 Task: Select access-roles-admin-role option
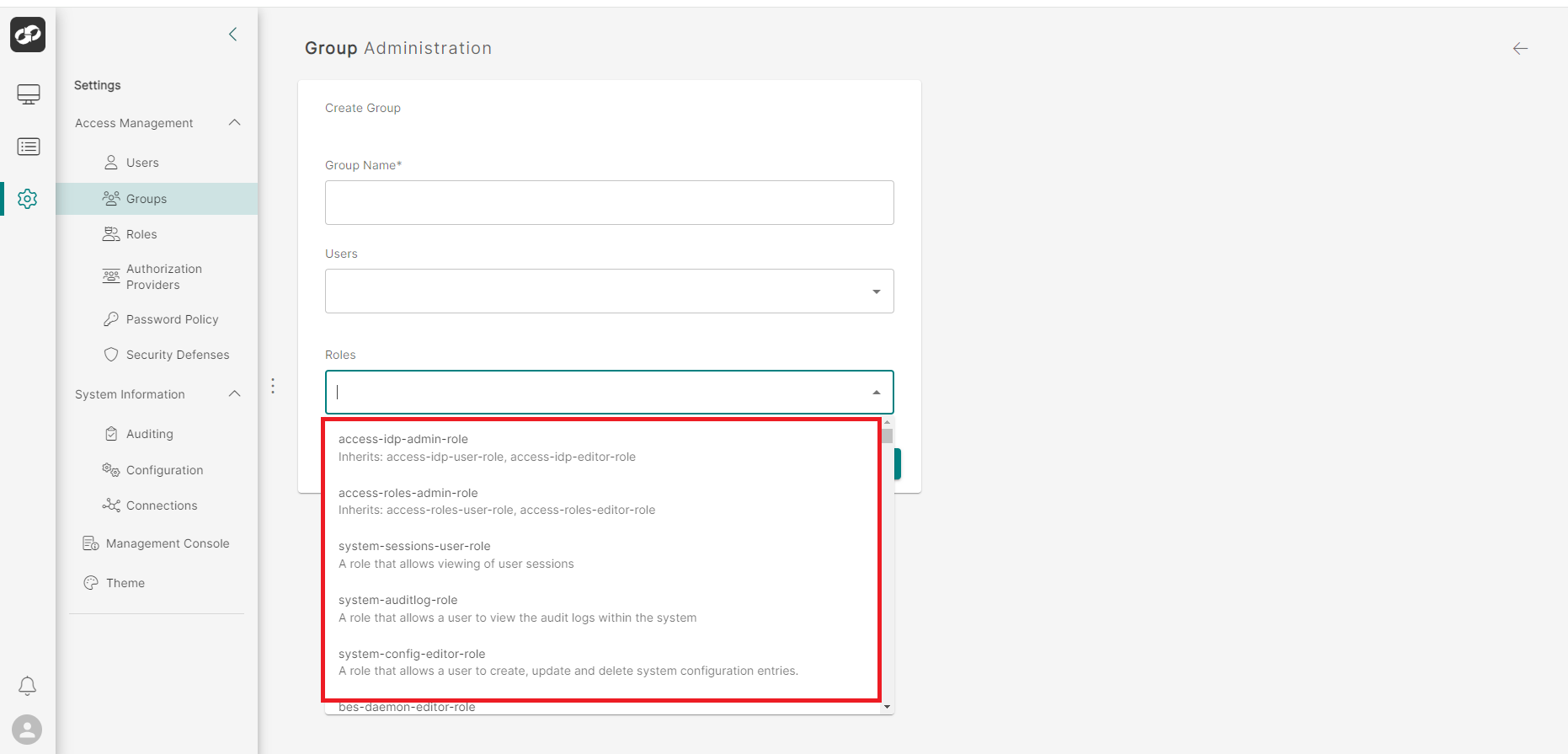603,501
